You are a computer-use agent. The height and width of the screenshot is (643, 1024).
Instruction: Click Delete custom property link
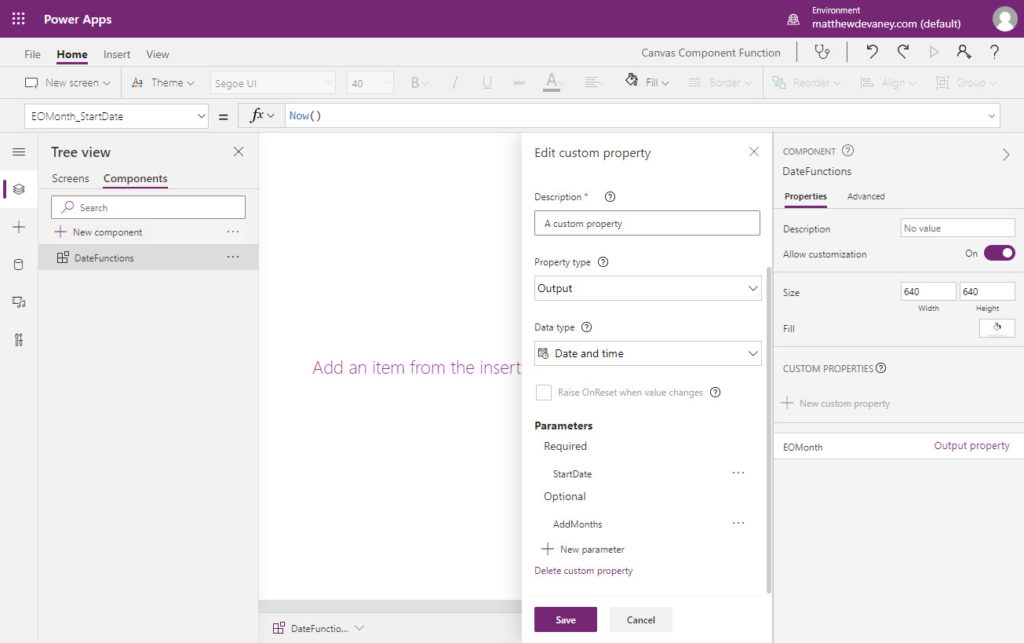click(x=583, y=571)
